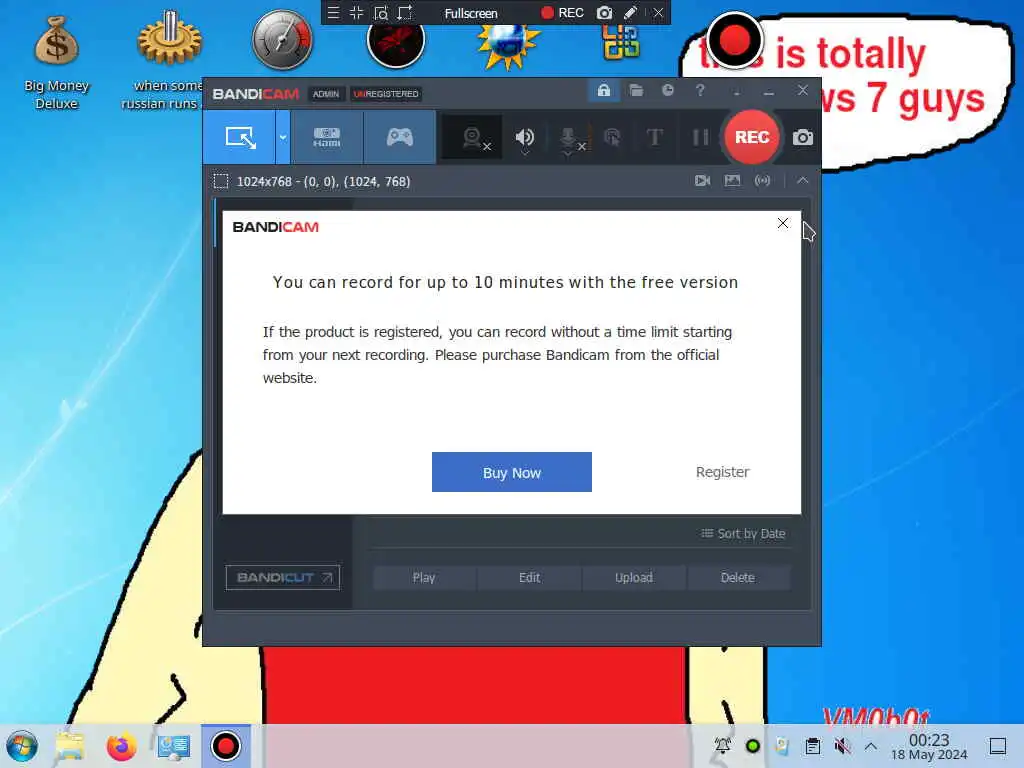
Task: Click the Buy Now button
Action: [511, 472]
